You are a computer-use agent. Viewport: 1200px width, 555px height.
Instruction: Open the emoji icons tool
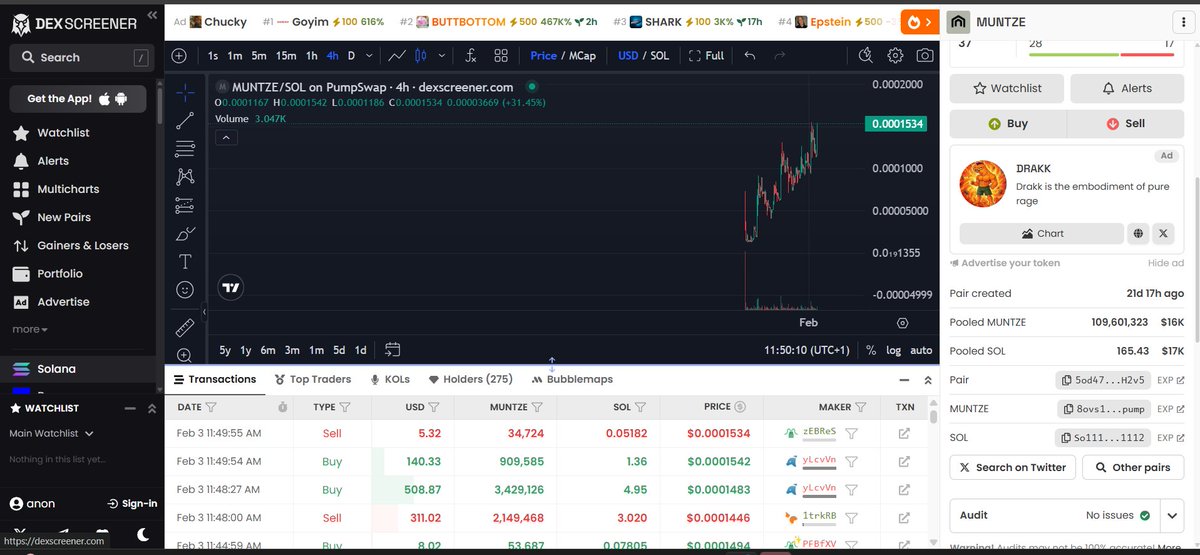click(185, 290)
